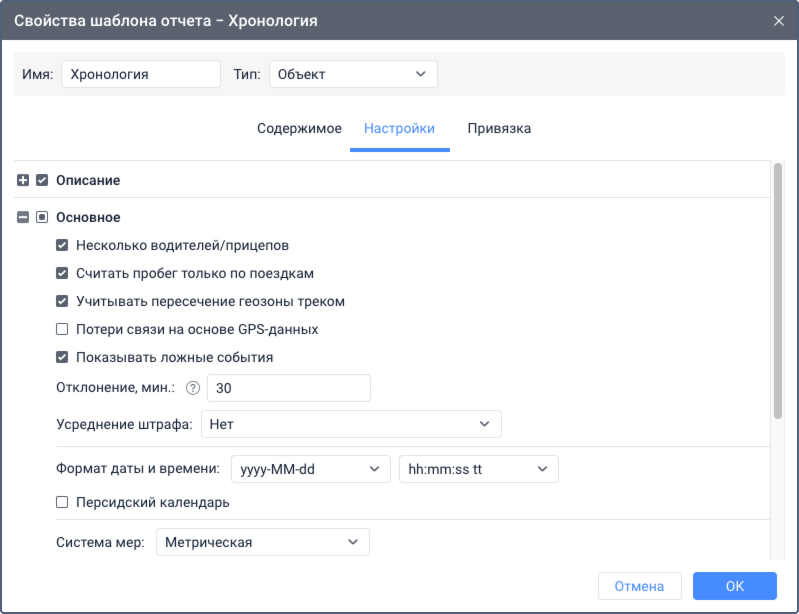
Task: Open the hh:mm:ss tt time format dropdown
Action: point(478,469)
